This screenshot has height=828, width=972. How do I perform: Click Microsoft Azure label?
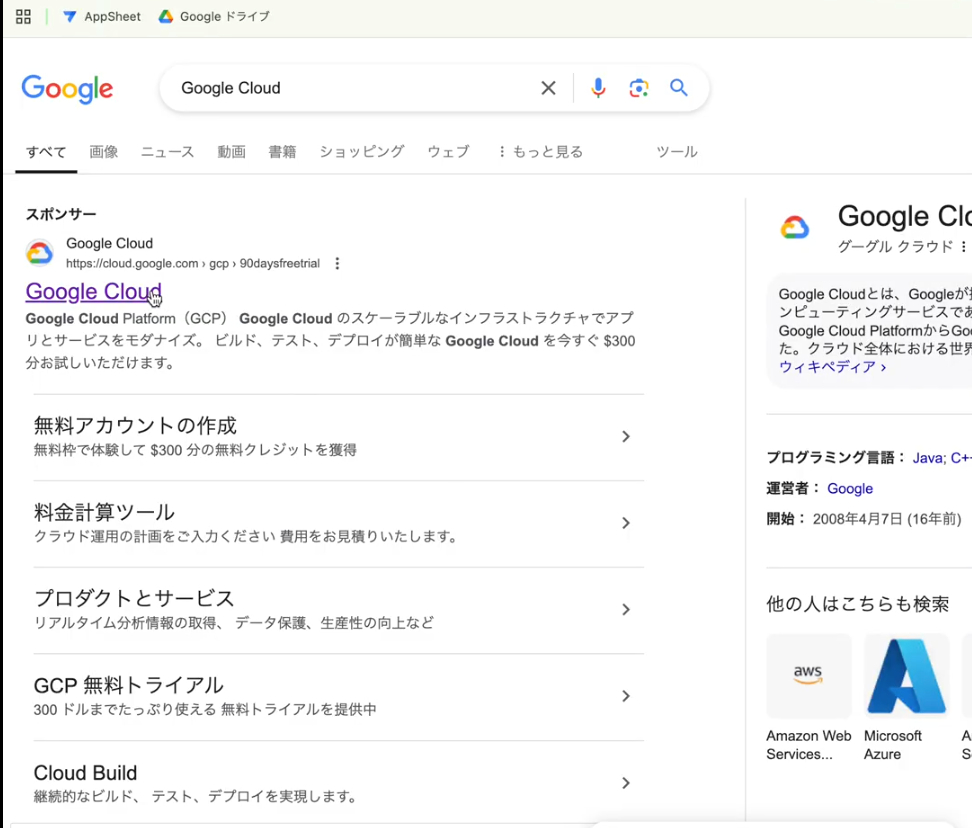click(x=893, y=745)
